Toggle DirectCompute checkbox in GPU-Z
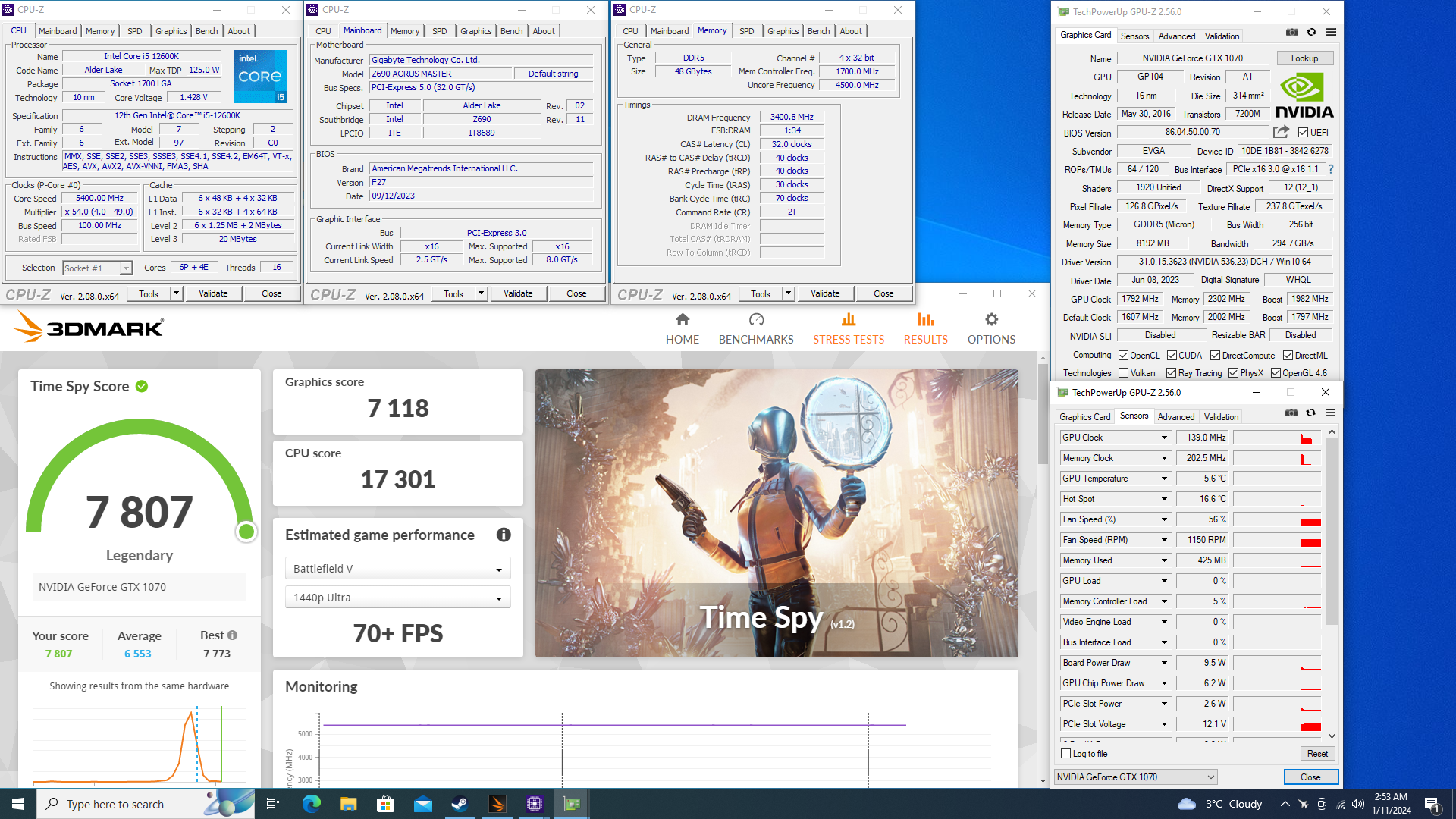Screen dimensions: 1456x819 1215,356
